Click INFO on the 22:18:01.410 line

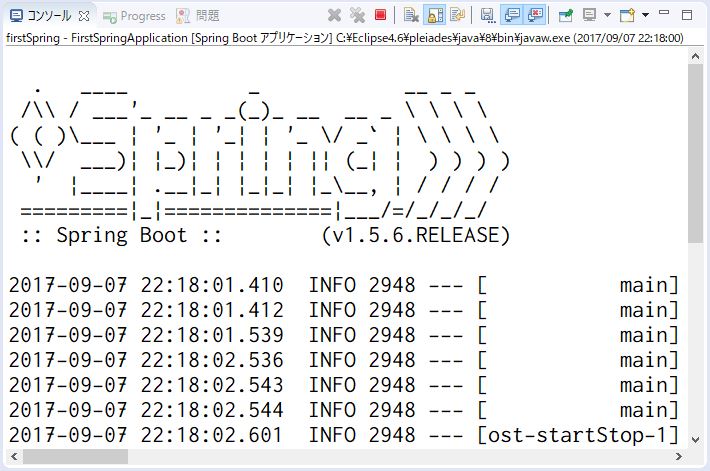[332, 285]
